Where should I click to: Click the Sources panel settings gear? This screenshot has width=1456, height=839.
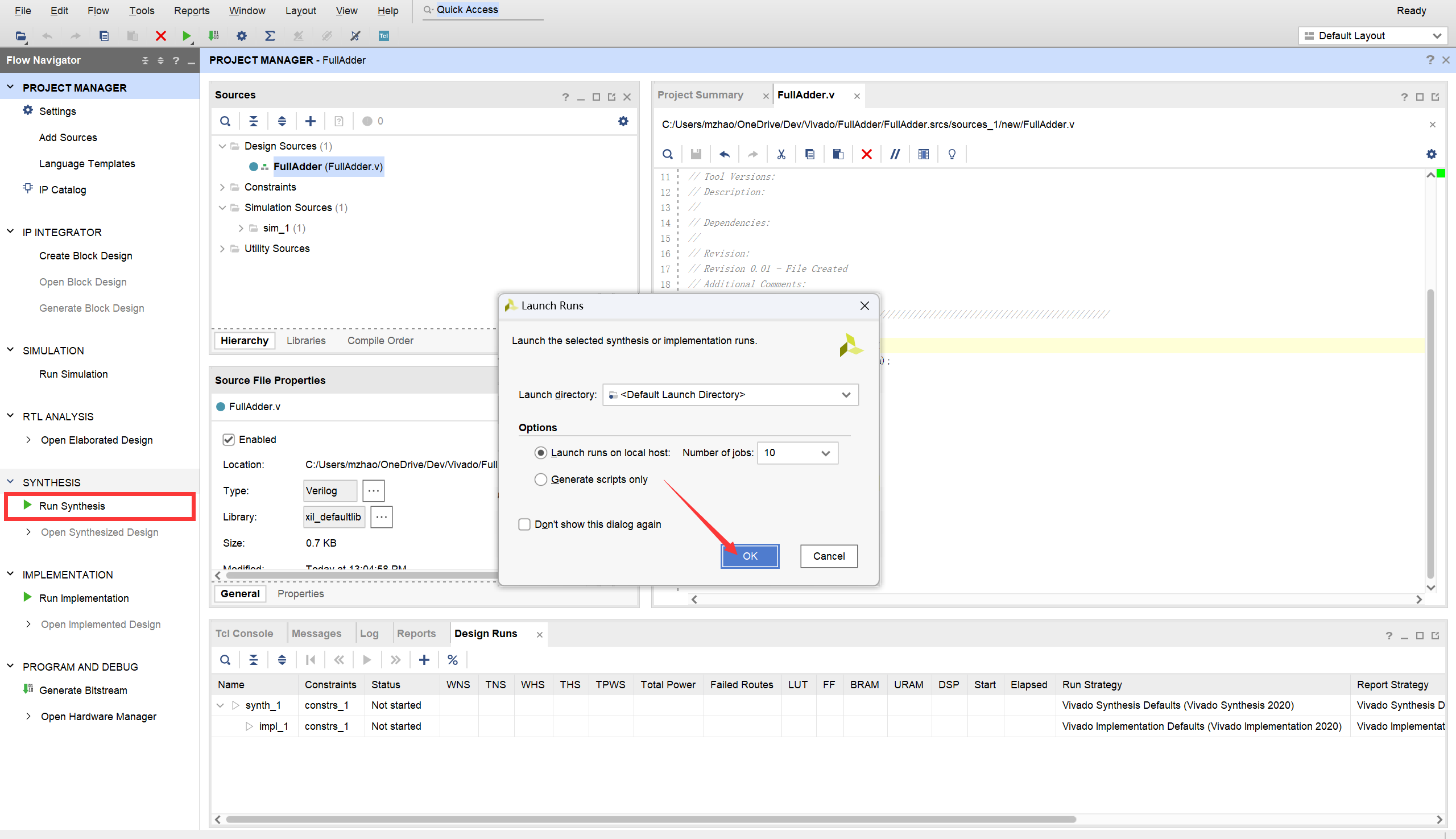coord(623,121)
